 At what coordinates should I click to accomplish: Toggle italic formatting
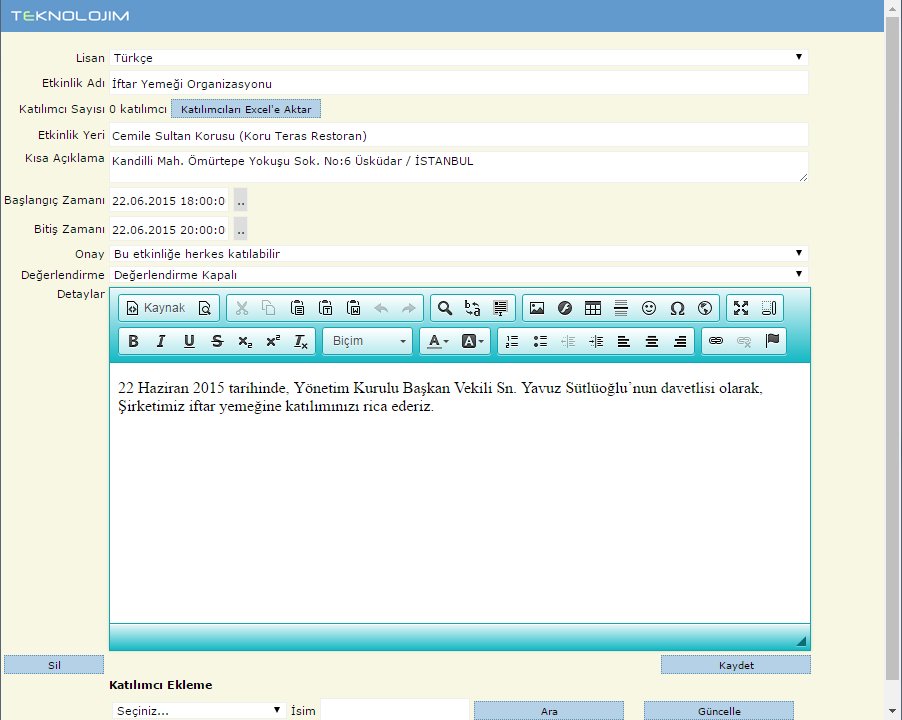pyautogui.click(x=161, y=341)
